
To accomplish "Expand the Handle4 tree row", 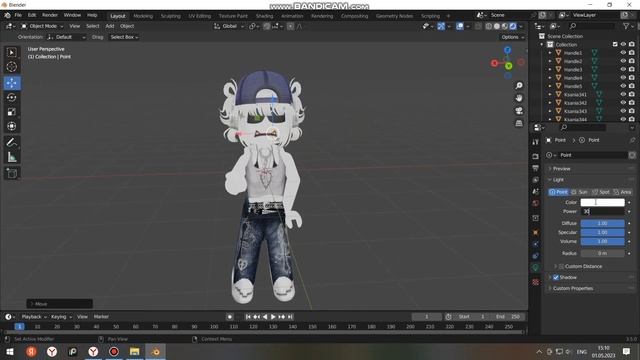I will (550, 78).
